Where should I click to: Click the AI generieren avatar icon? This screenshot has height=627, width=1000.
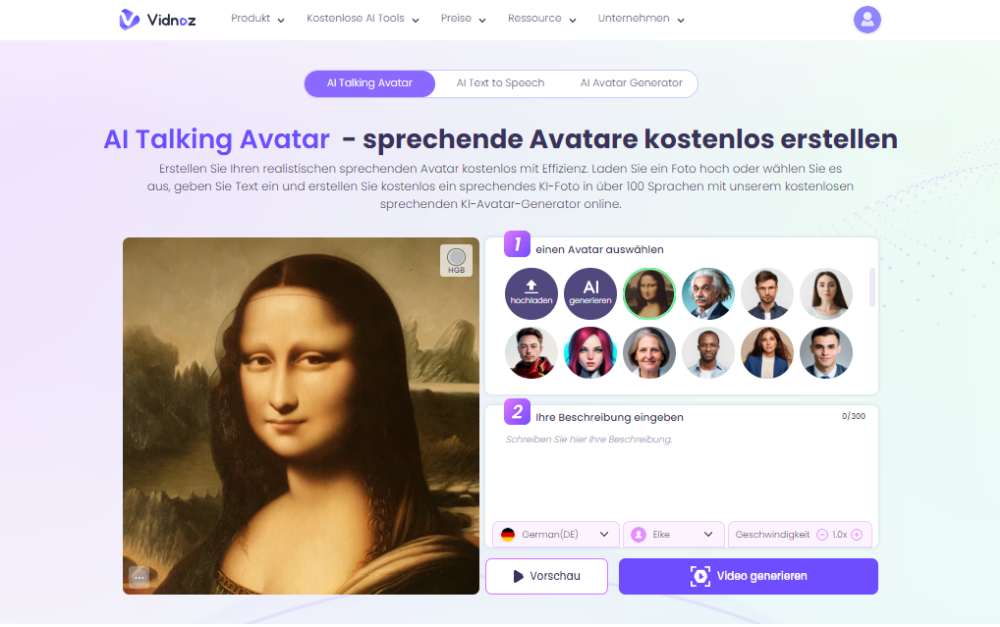coord(591,293)
